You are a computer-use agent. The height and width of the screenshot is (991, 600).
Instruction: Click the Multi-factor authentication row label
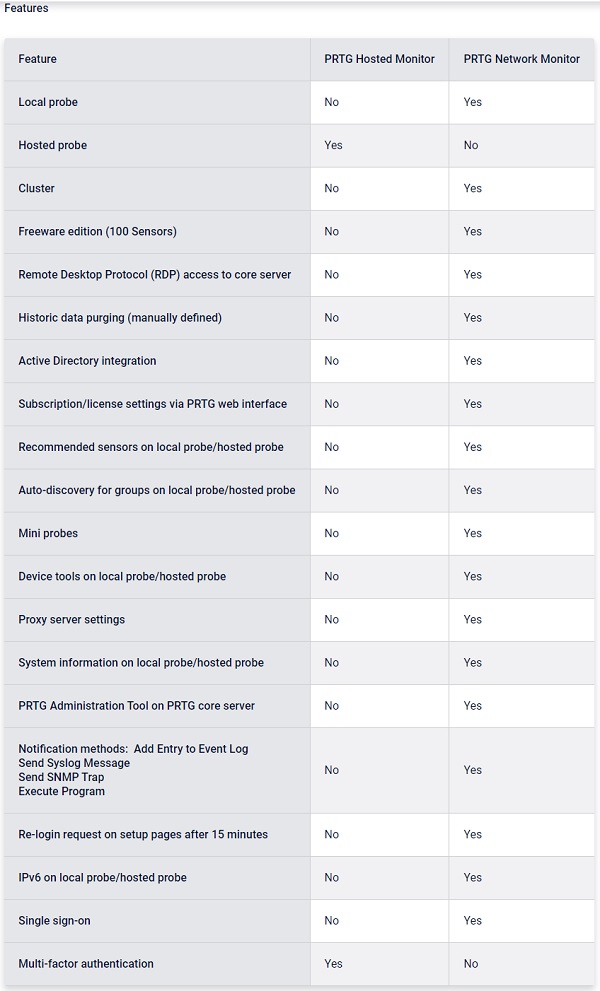(x=86, y=964)
